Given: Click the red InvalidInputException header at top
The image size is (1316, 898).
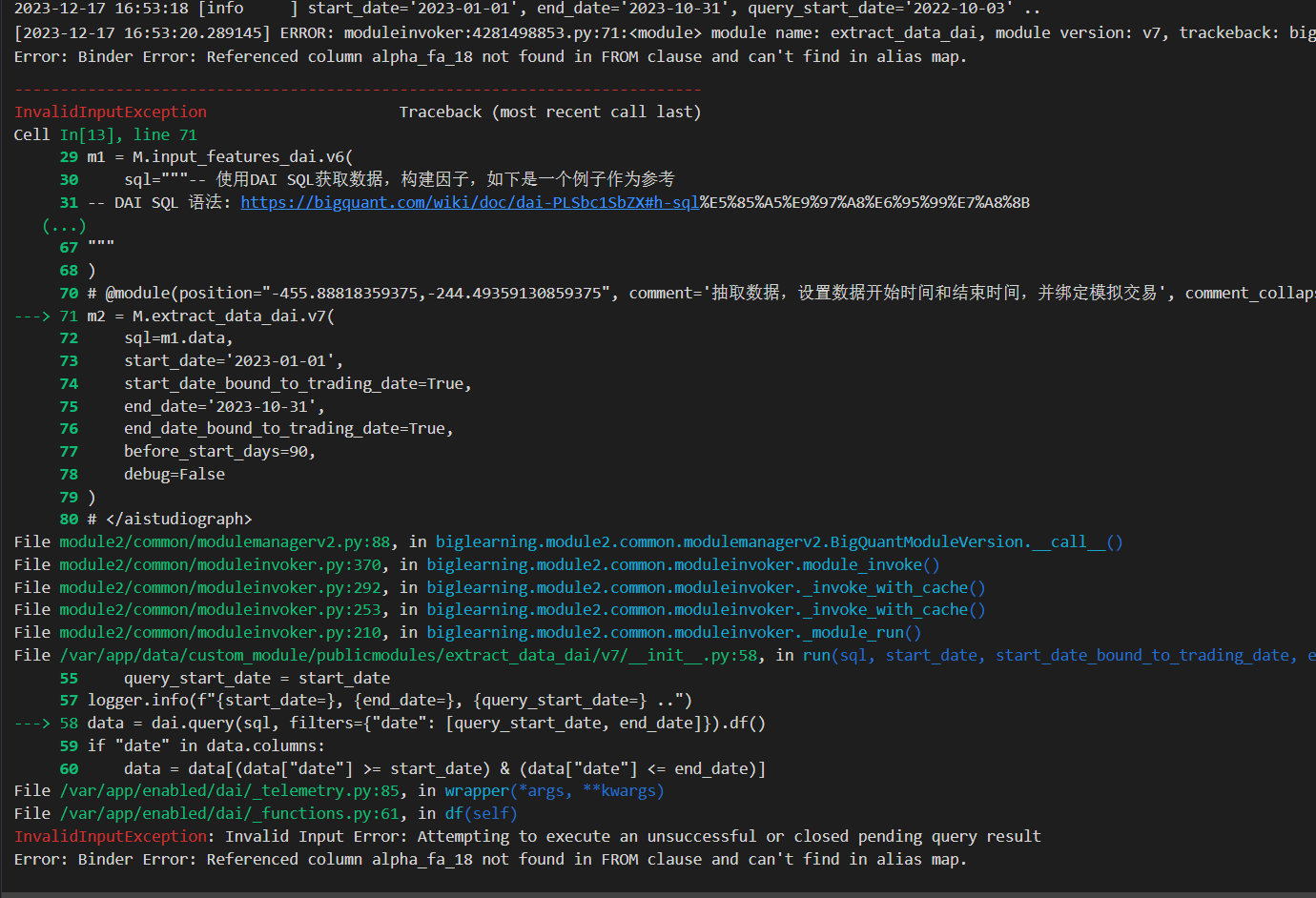Looking at the screenshot, I should tap(110, 112).
